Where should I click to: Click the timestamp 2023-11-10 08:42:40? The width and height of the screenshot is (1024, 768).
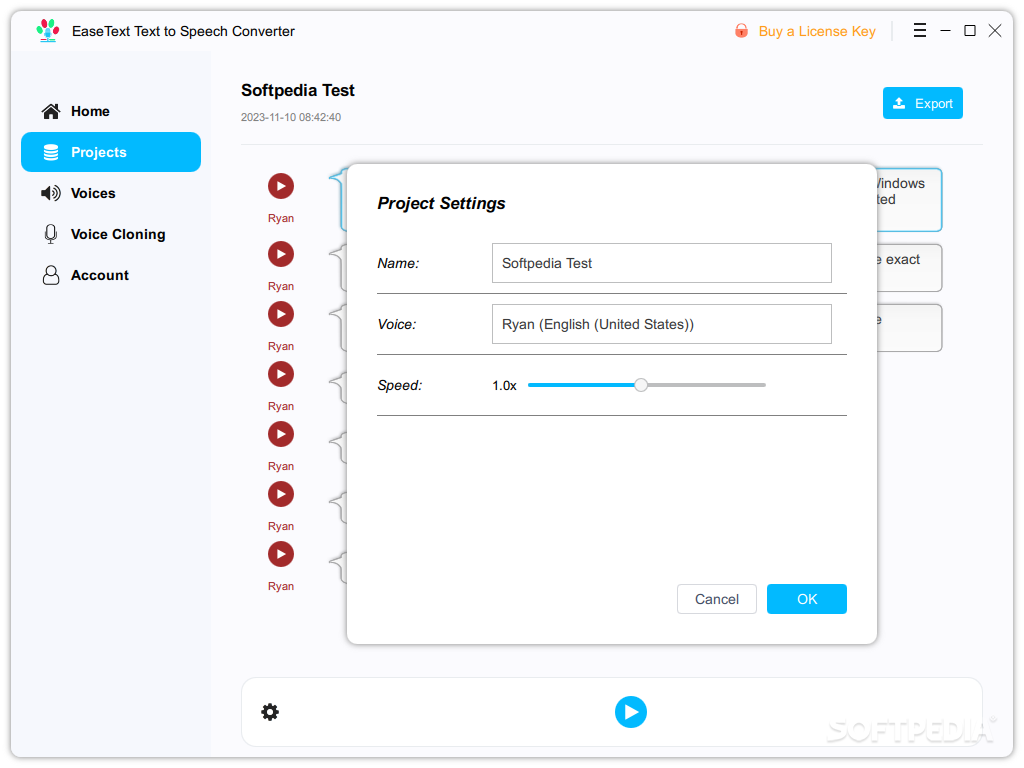coord(291,118)
